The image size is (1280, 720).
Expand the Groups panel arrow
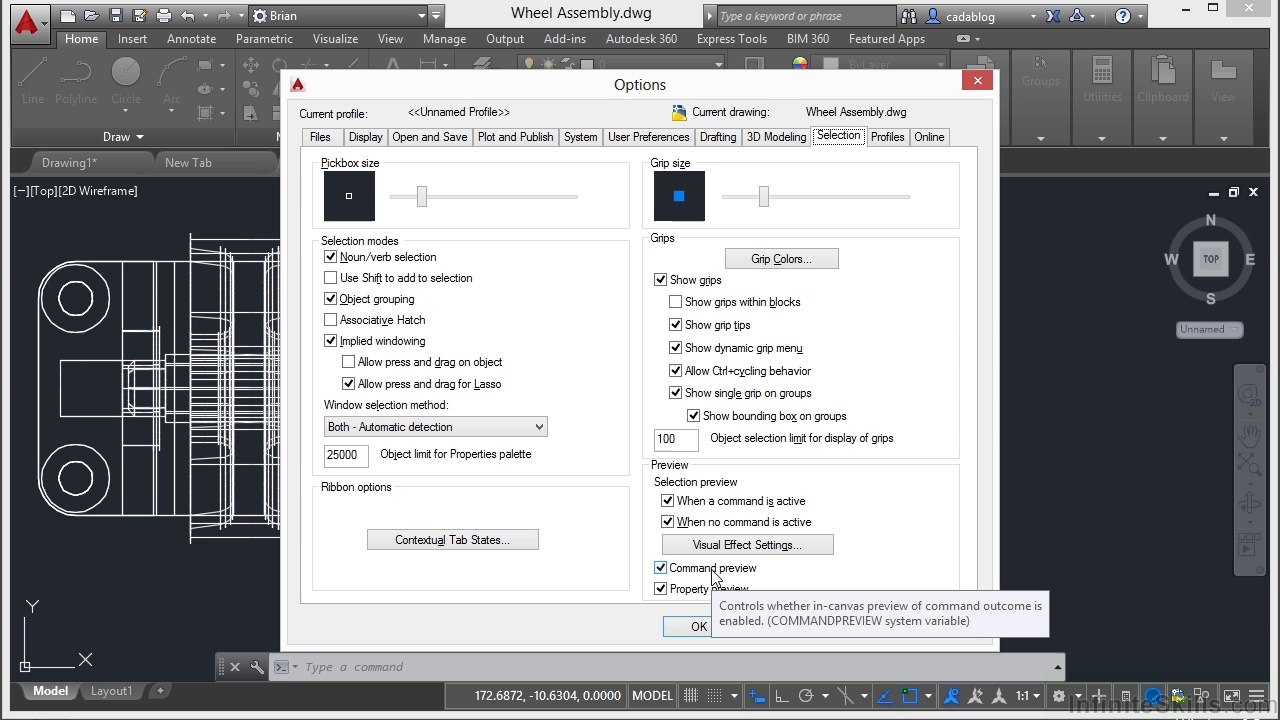(1041, 139)
